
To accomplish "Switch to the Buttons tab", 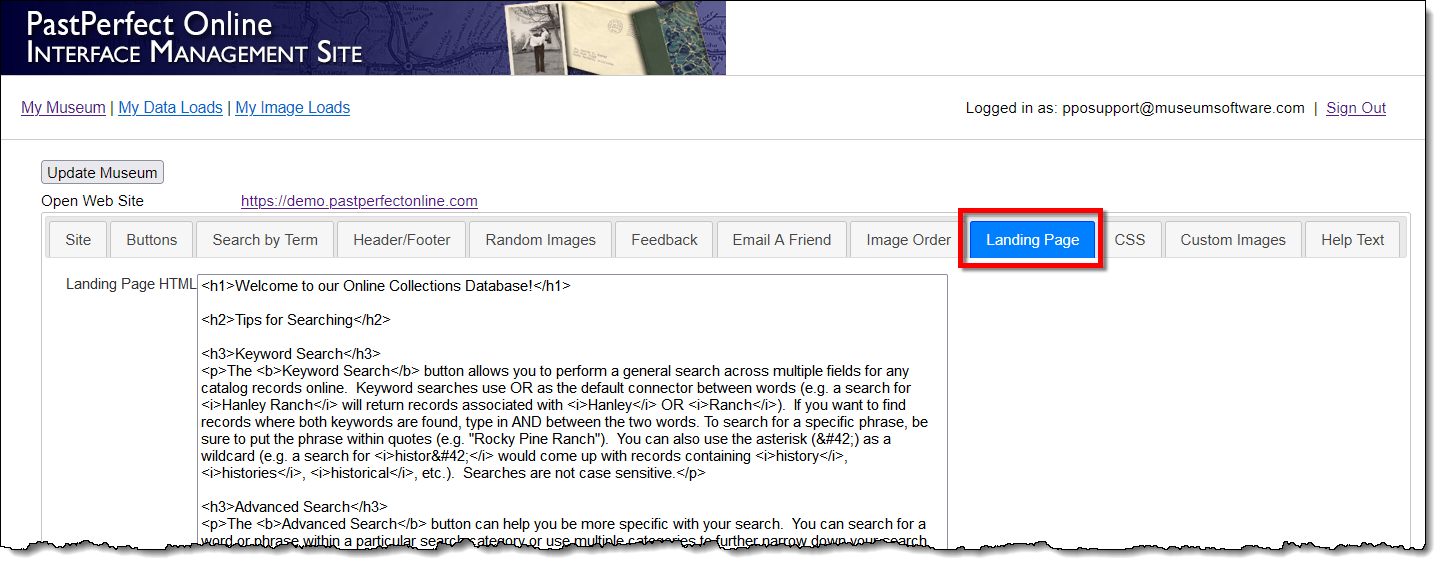I will click(152, 240).
